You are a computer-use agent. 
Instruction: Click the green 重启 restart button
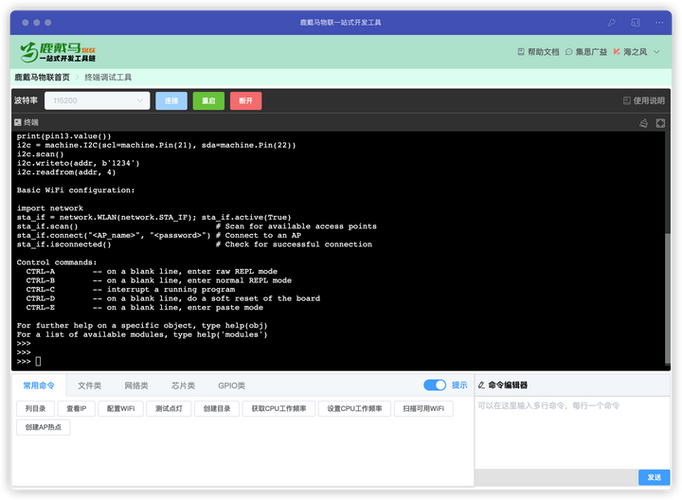point(209,100)
